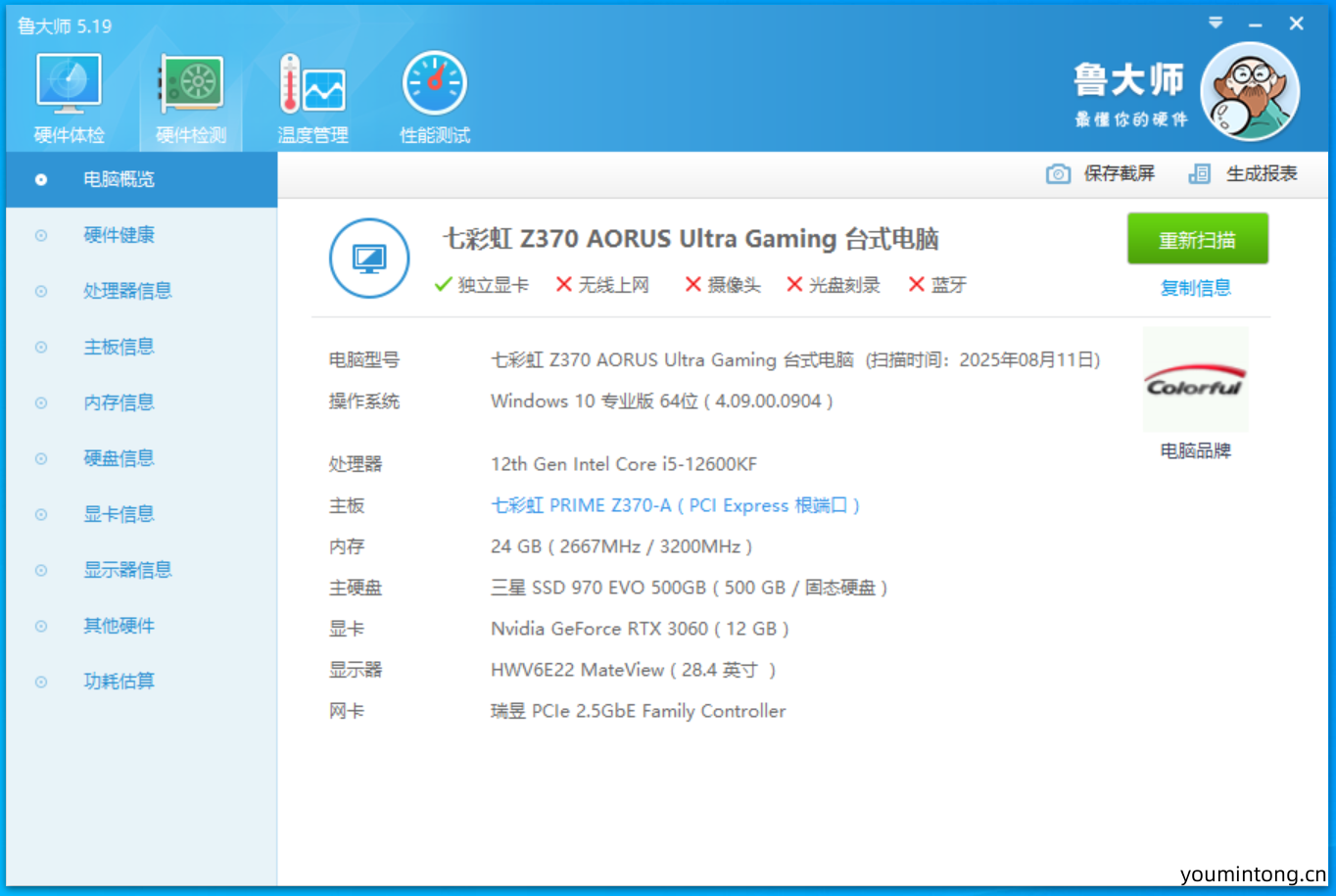The height and width of the screenshot is (896, 1336).
Task: Select 电脑概览 in the sidebar
Action: [141, 179]
